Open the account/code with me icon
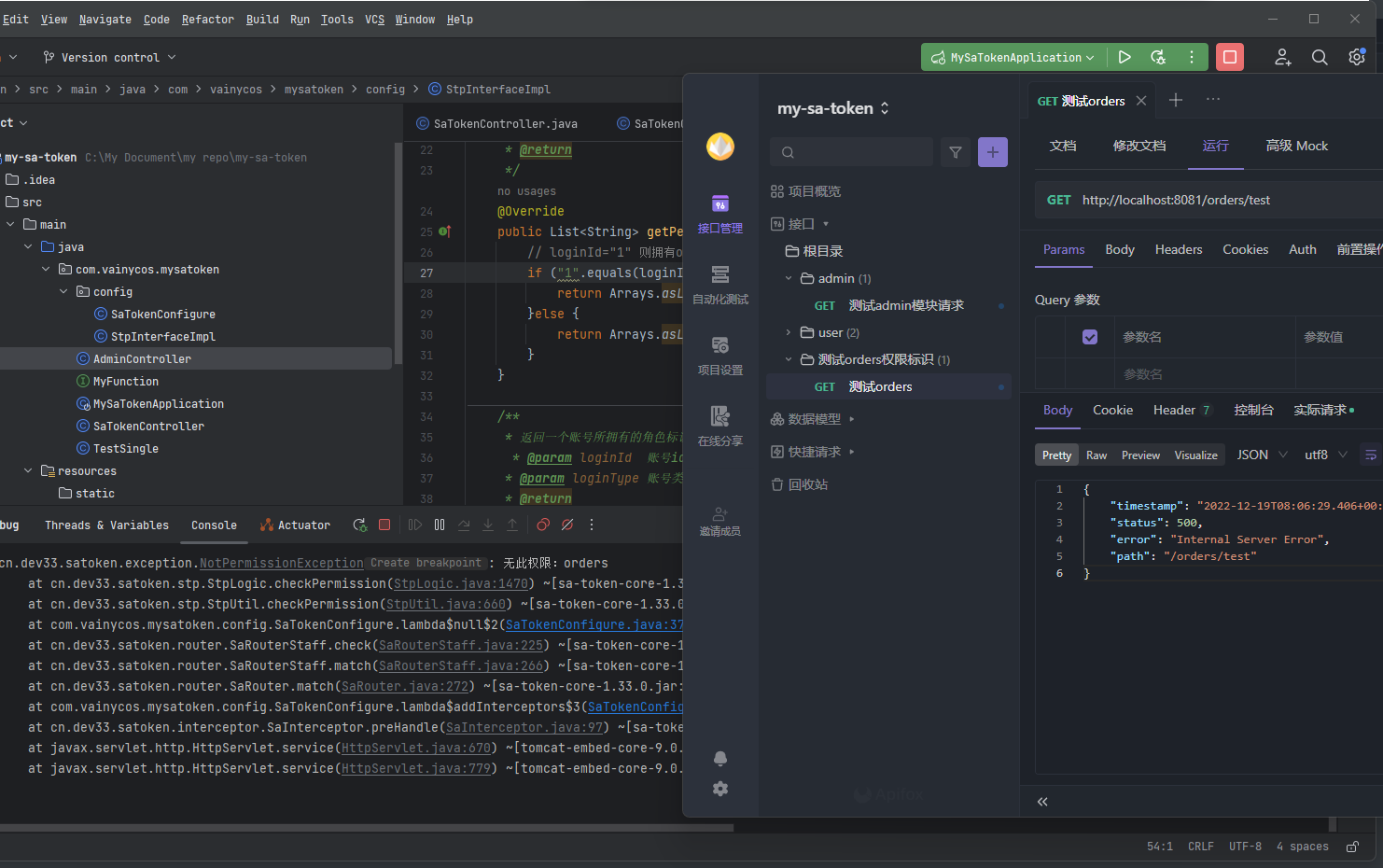1383x868 pixels. [1283, 57]
